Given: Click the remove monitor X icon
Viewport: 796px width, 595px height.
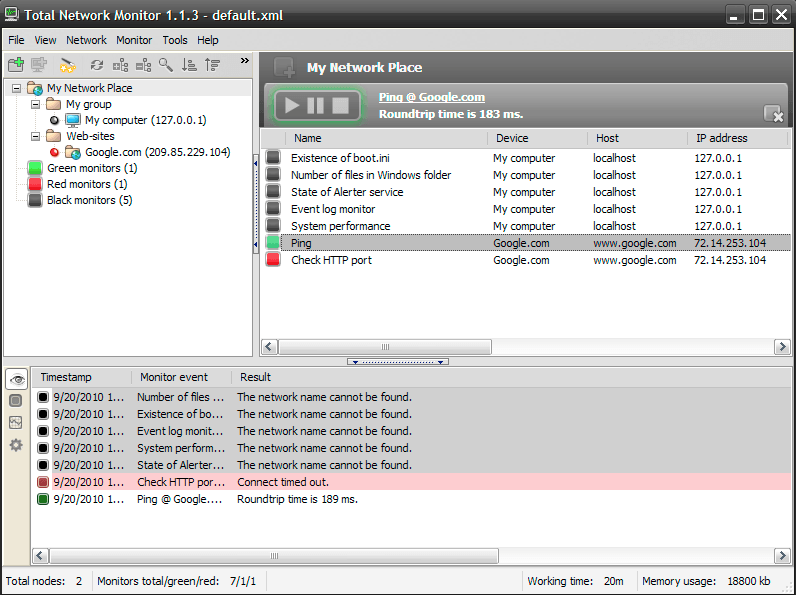Looking at the screenshot, I should pyautogui.click(x=774, y=114).
